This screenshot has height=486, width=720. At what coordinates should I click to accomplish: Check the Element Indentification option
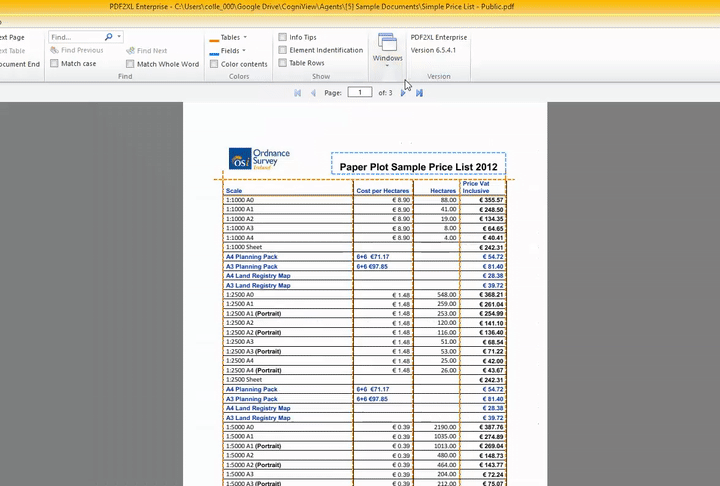click(x=283, y=50)
